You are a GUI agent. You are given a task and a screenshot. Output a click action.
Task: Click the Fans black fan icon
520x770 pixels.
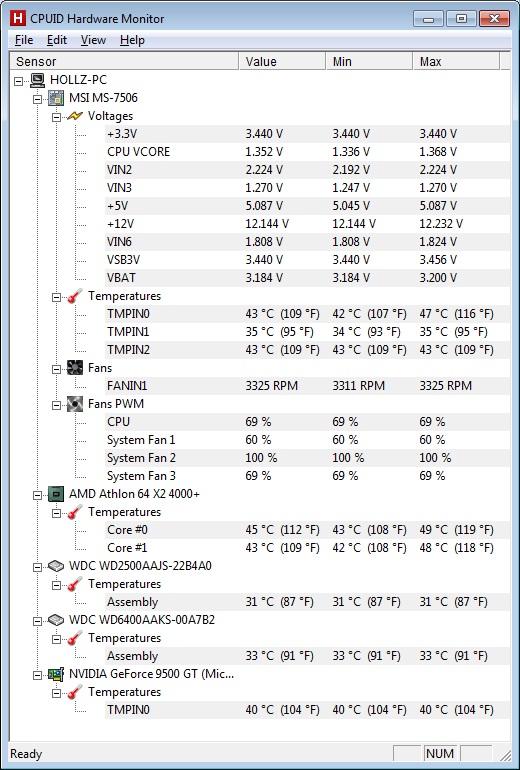click(x=75, y=368)
